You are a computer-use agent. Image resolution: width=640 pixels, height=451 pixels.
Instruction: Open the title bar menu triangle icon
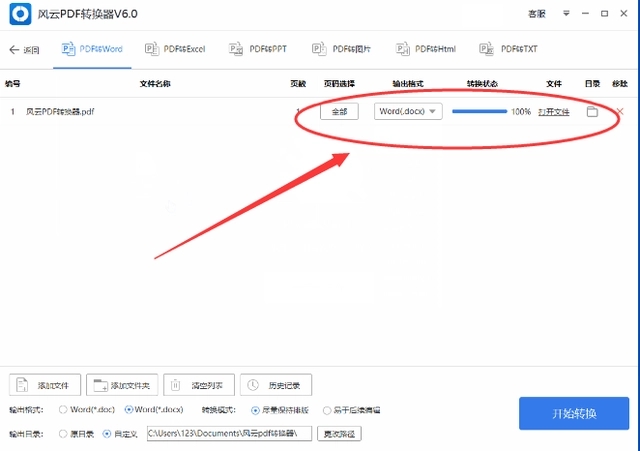[x=566, y=14]
